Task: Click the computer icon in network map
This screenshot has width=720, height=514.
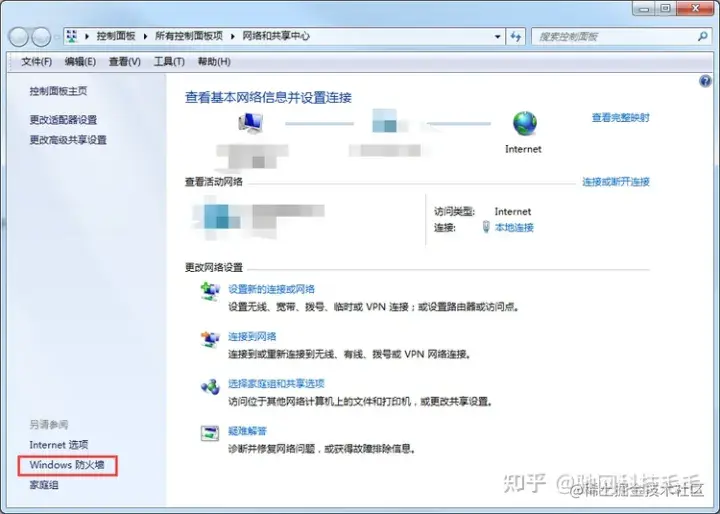Action: [250, 123]
